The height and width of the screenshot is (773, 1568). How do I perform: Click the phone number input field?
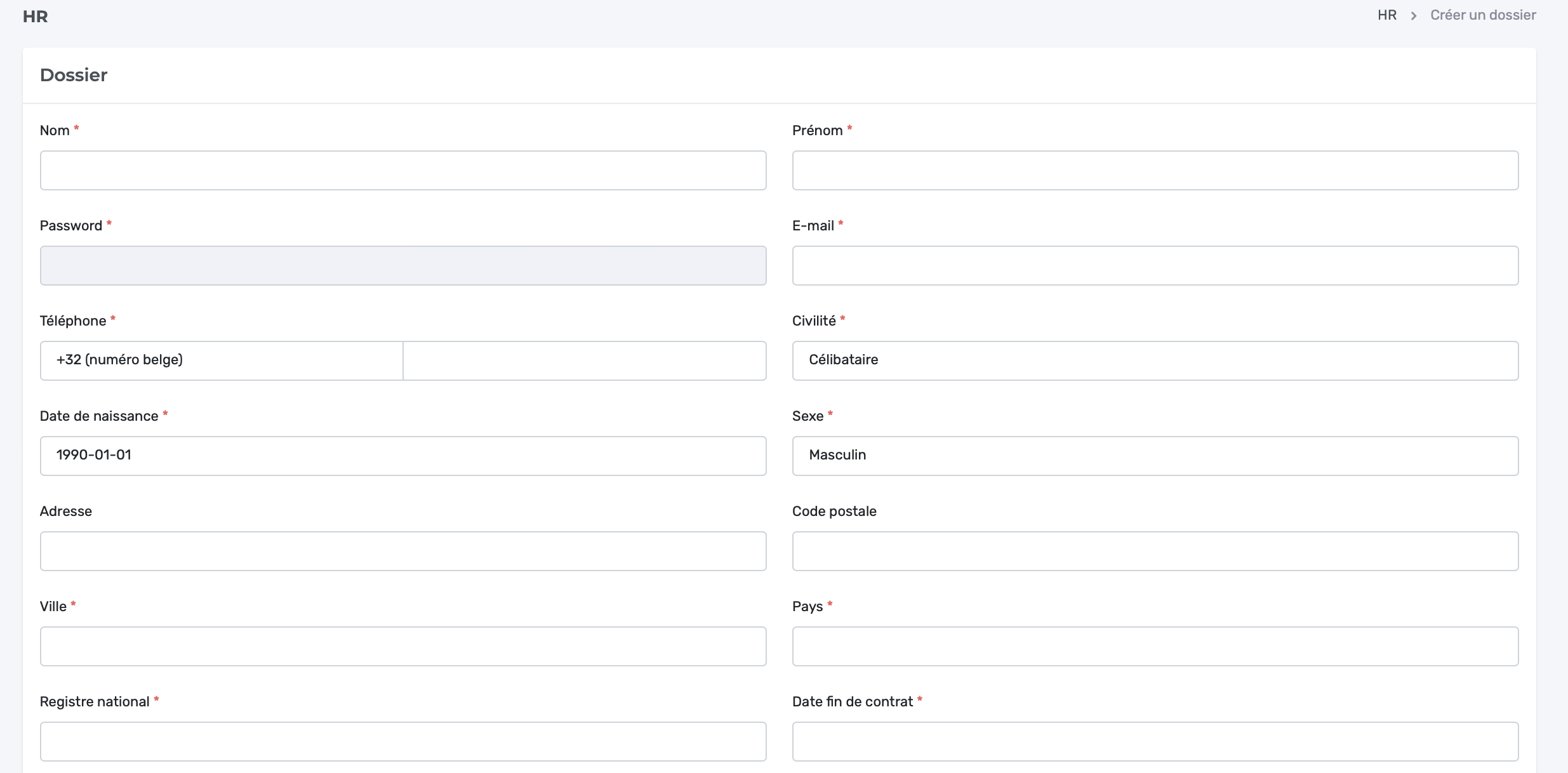coord(584,360)
